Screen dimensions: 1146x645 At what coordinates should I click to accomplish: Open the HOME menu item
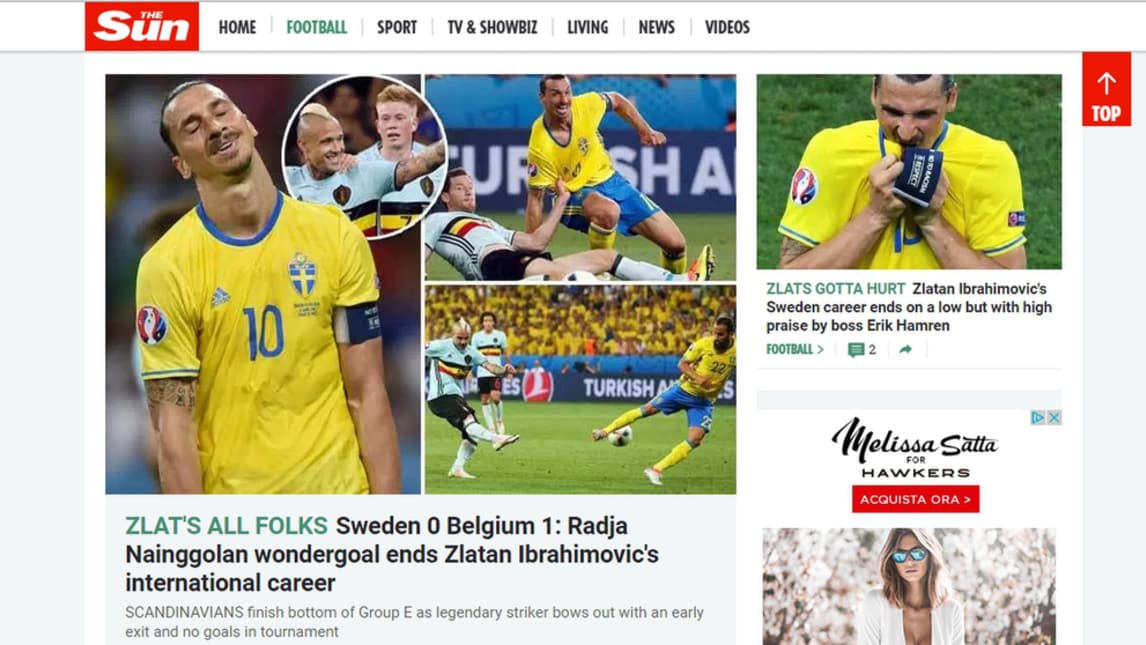[x=238, y=28]
